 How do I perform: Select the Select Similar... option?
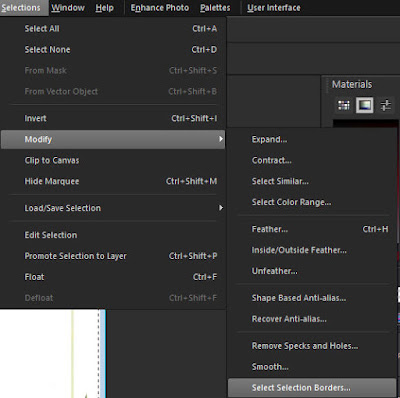click(x=312, y=181)
